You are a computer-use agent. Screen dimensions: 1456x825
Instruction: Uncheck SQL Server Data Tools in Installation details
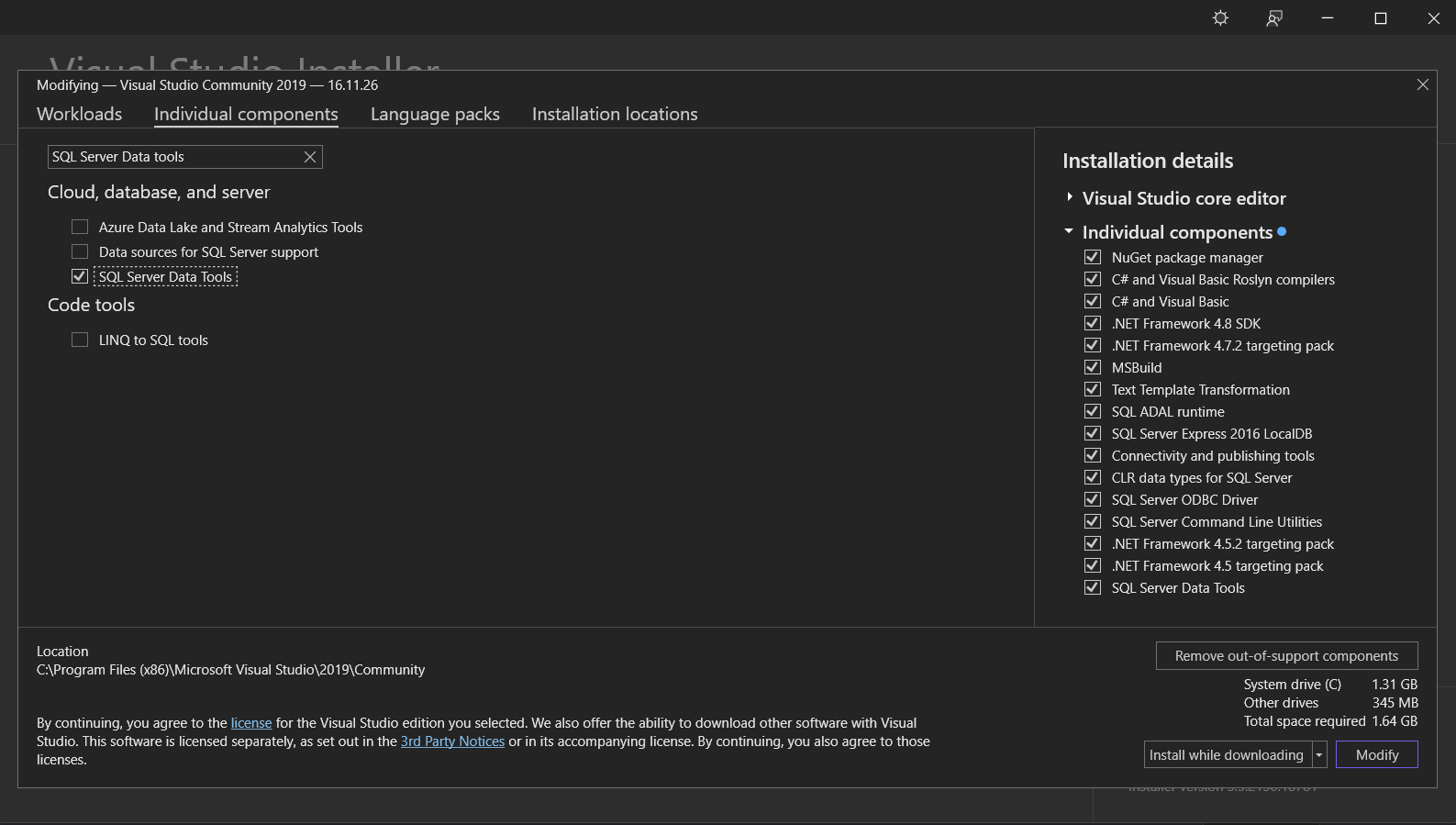click(1092, 587)
